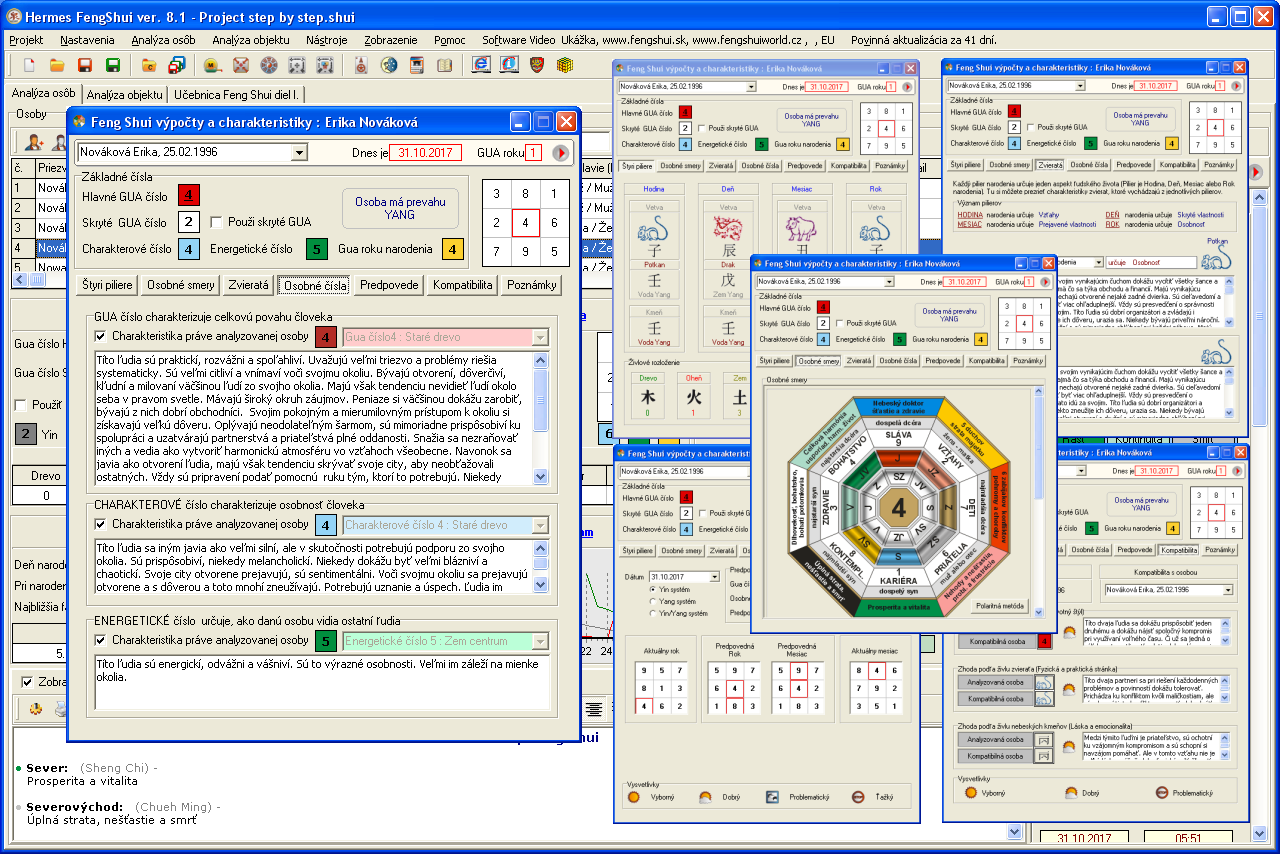Viewport: 1280px width, 854px height.
Task: Click the yellow Gua roku narodenia 4 swatch
Action: [x=454, y=249]
